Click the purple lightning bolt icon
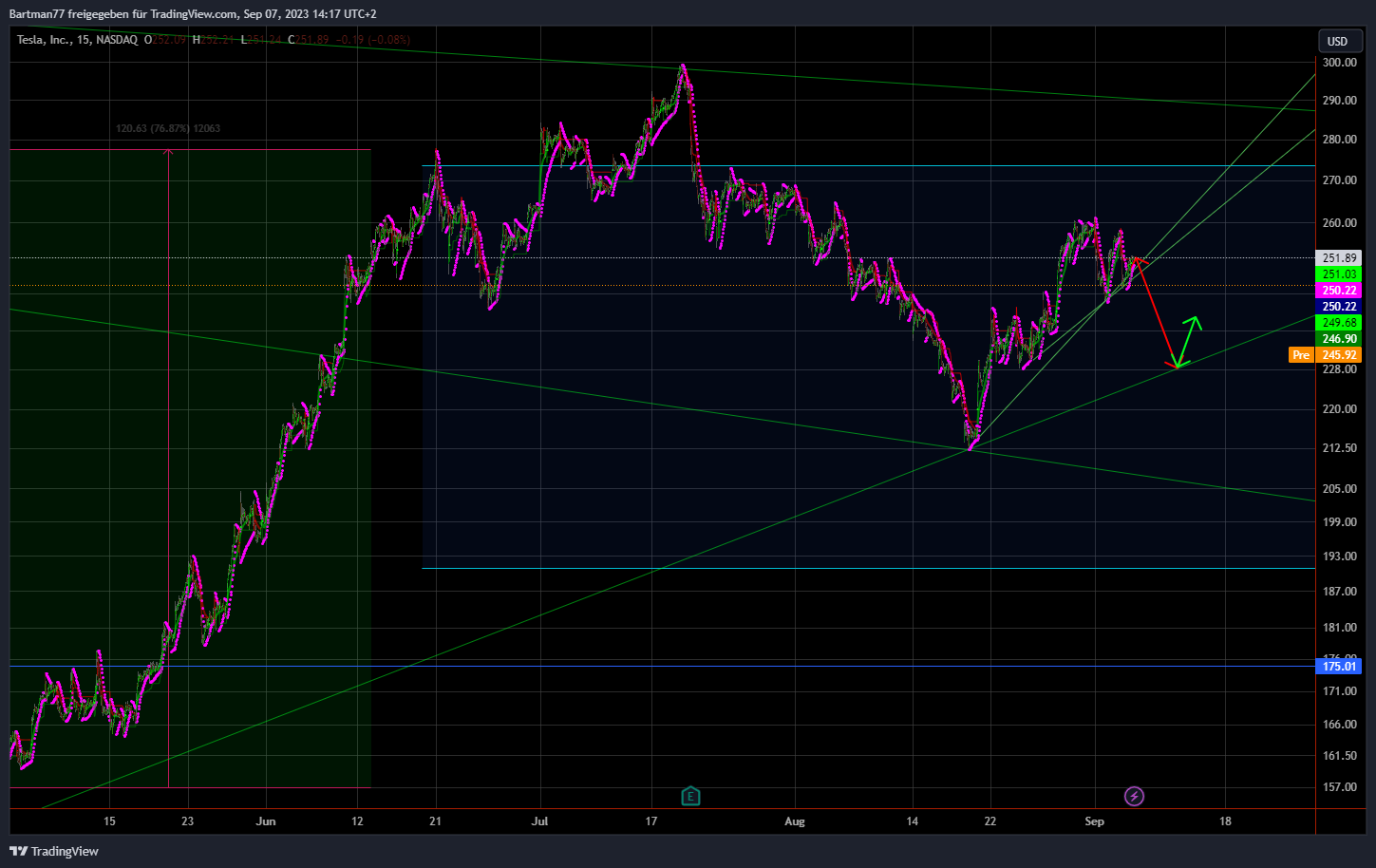1376x868 pixels. (1134, 796)
